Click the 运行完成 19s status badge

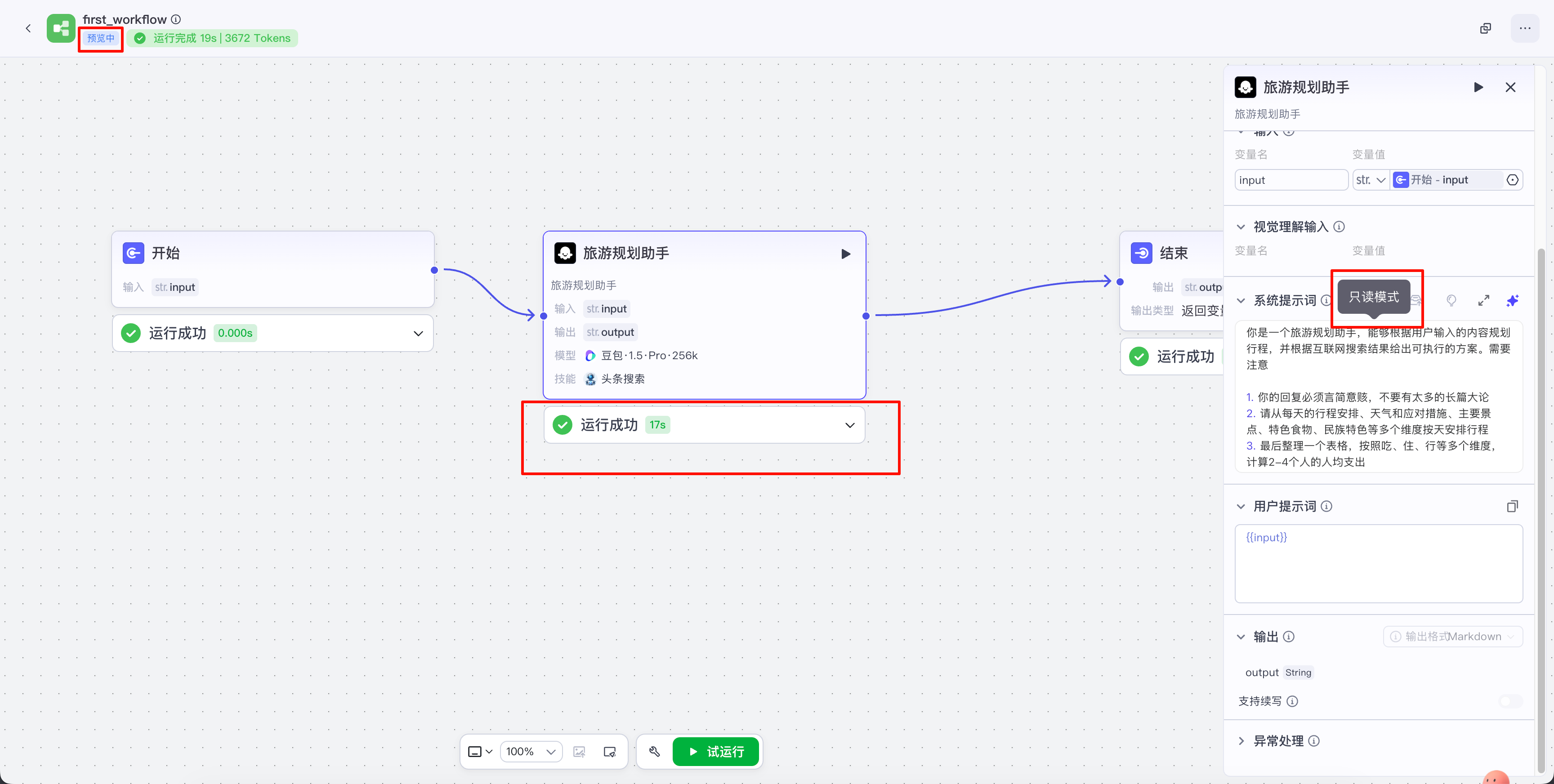(213, 38)
